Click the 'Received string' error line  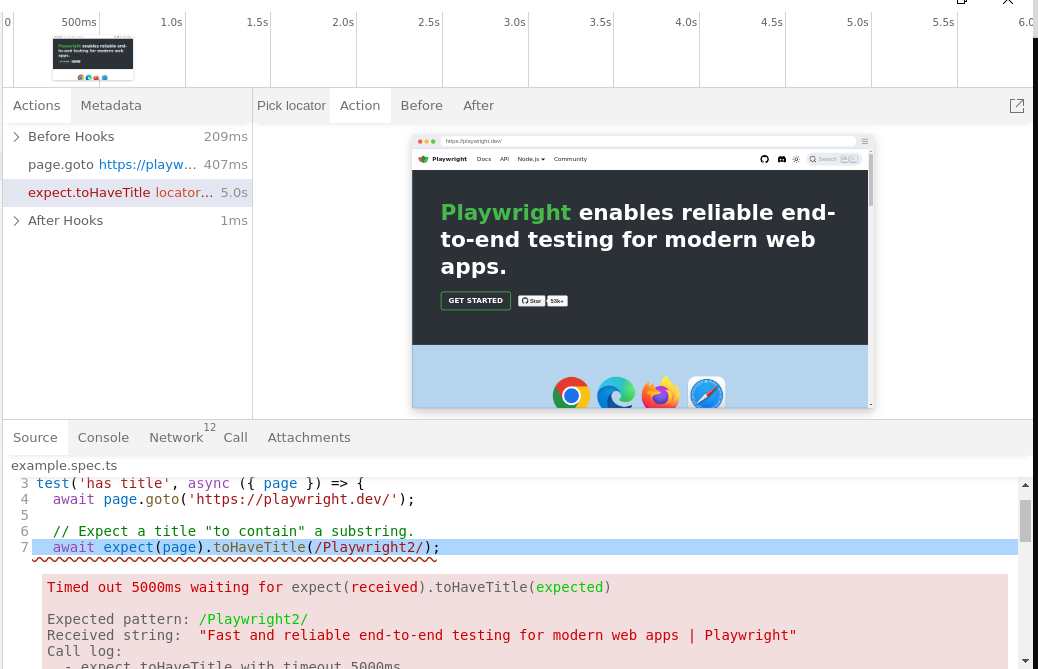pos(422,635)
